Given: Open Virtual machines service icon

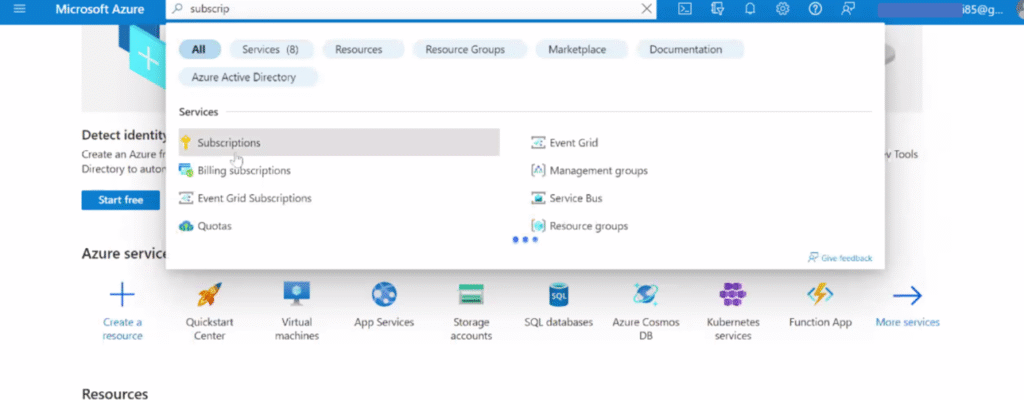Looking at the screenshot, I should [297, 294].
